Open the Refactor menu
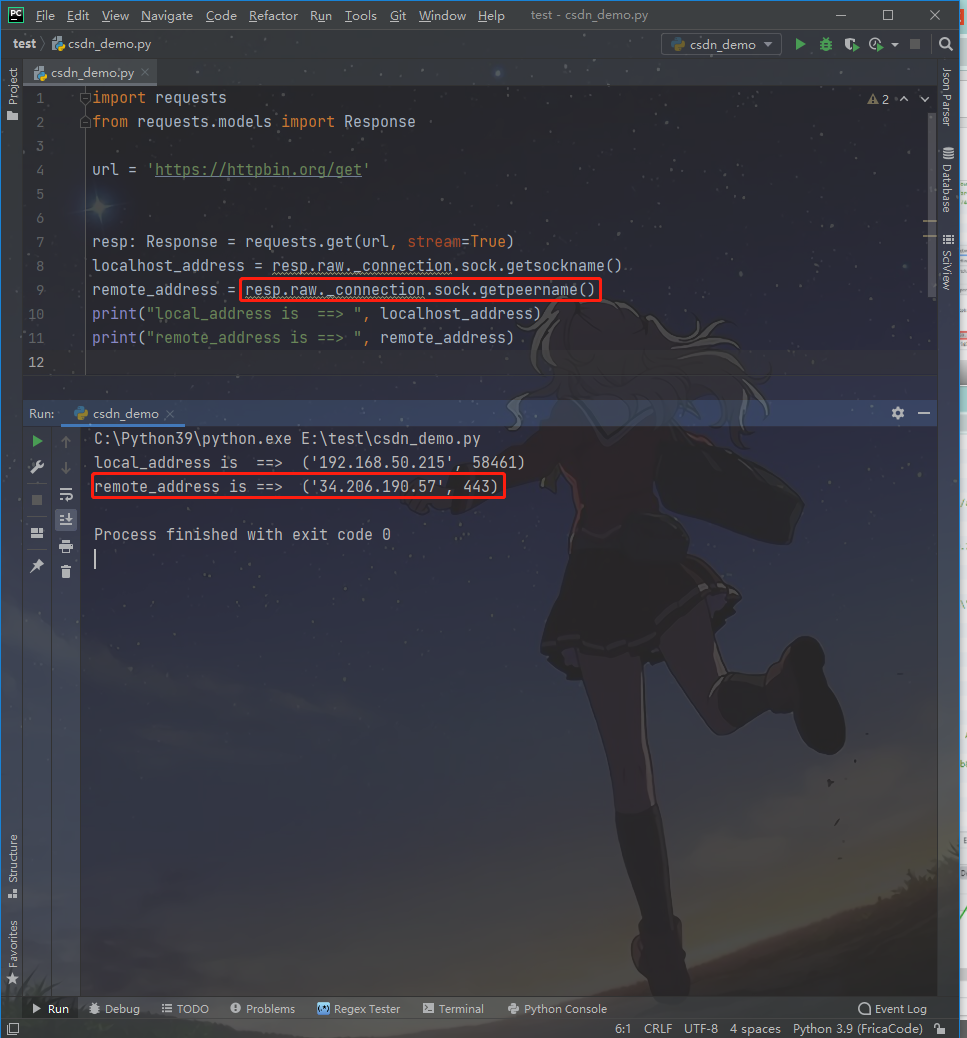This screenshot has height=1038, width=967. (x=273, y=15)
